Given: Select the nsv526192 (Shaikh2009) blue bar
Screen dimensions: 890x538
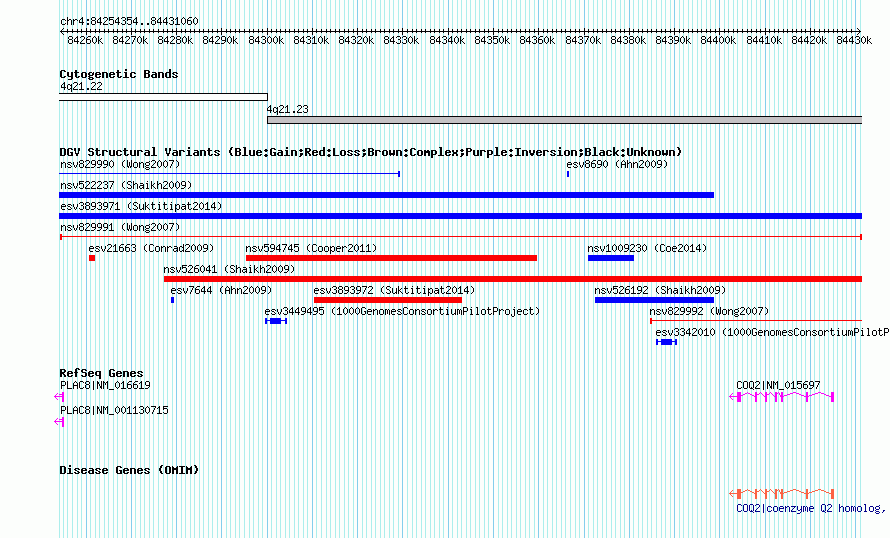Looking at the screenshot, I should coord(654,300).
